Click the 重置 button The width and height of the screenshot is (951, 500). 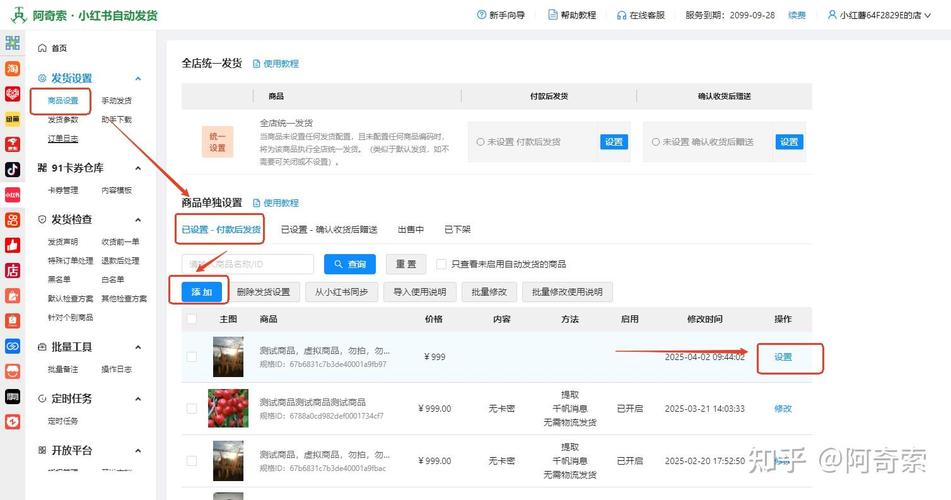click(406, 264)
